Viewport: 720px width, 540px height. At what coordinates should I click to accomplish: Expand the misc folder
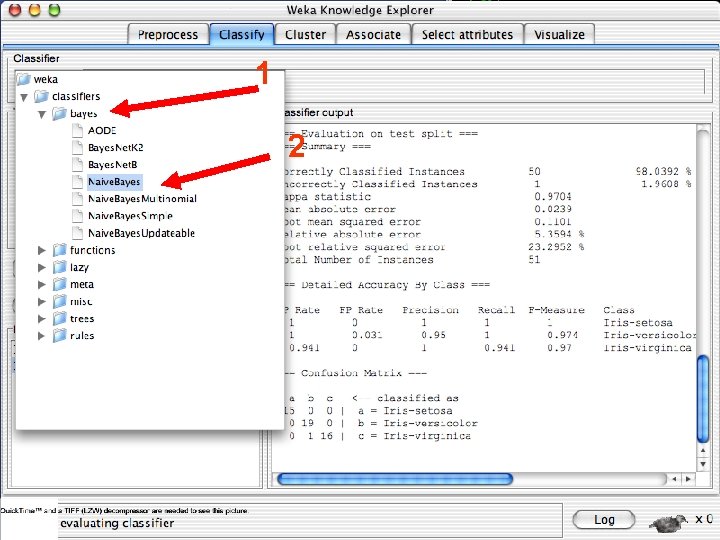click(42, 302)
